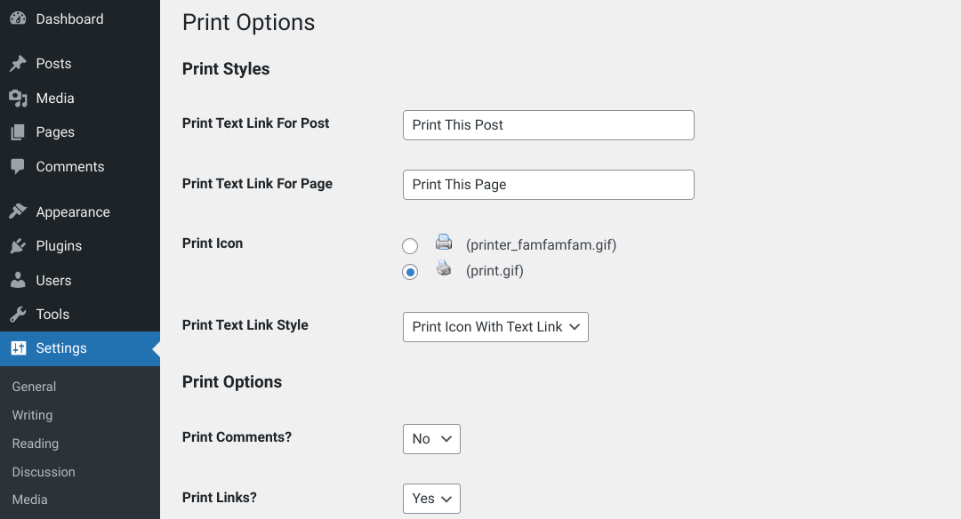The image size is (961, 519).
Task: Click the Users person icon
Action: point(18,281)
